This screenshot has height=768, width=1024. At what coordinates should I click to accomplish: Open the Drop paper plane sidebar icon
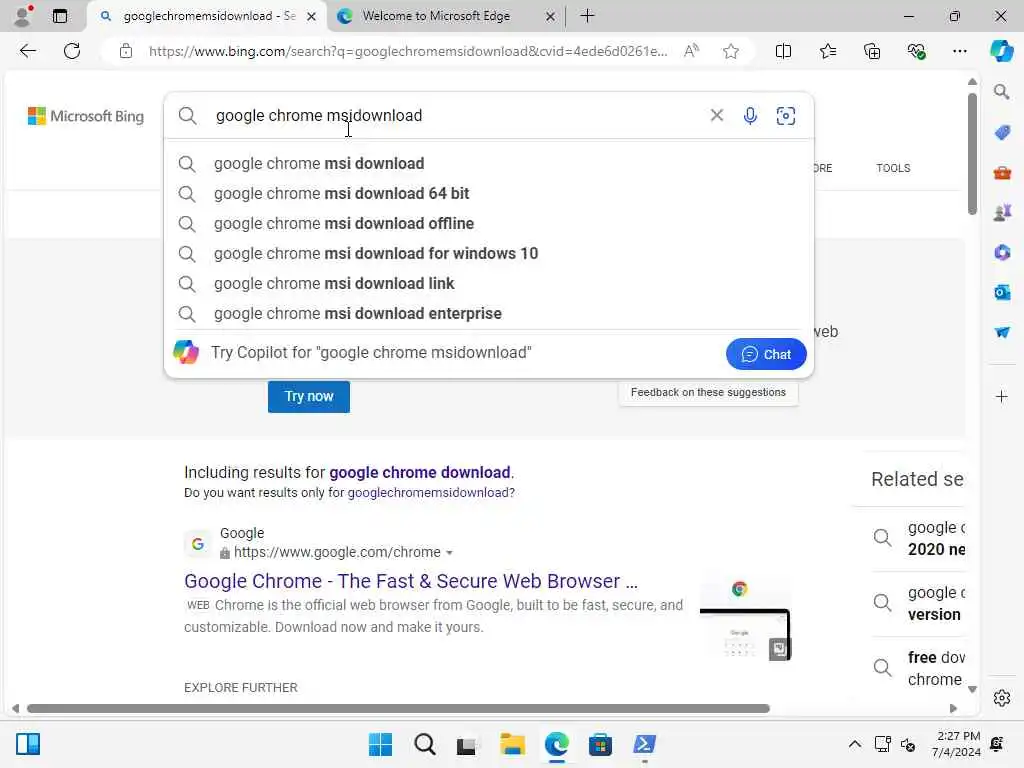coord(1002,332)
